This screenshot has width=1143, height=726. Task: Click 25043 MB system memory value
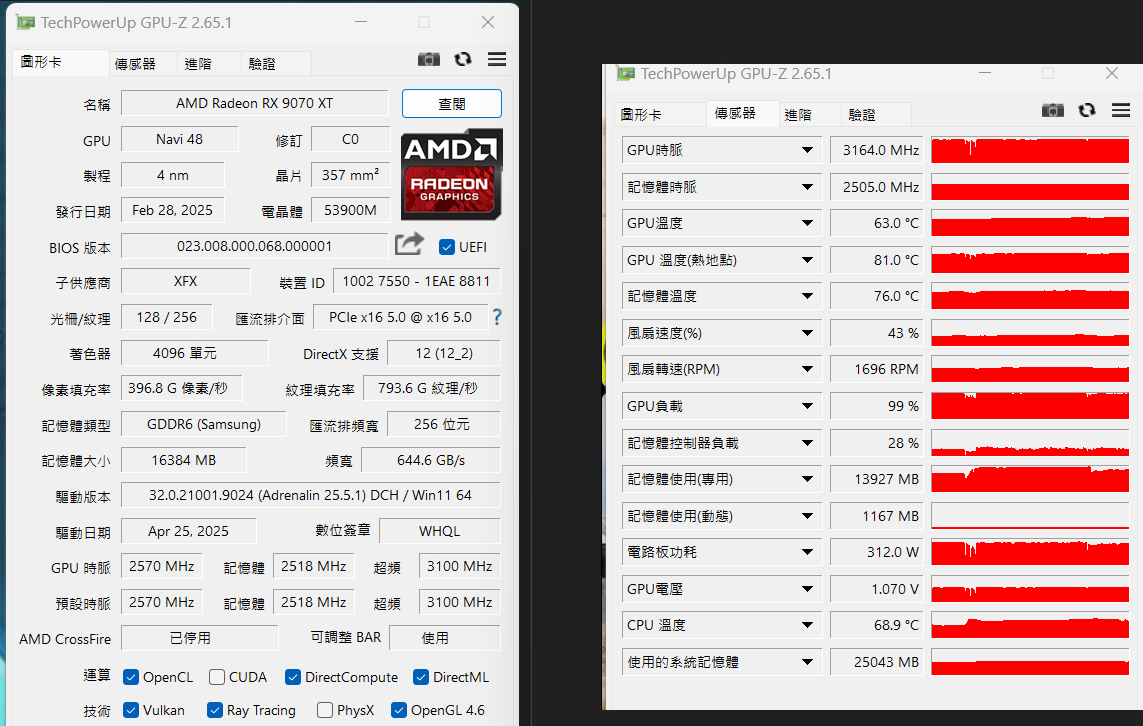tap(877, 662)
